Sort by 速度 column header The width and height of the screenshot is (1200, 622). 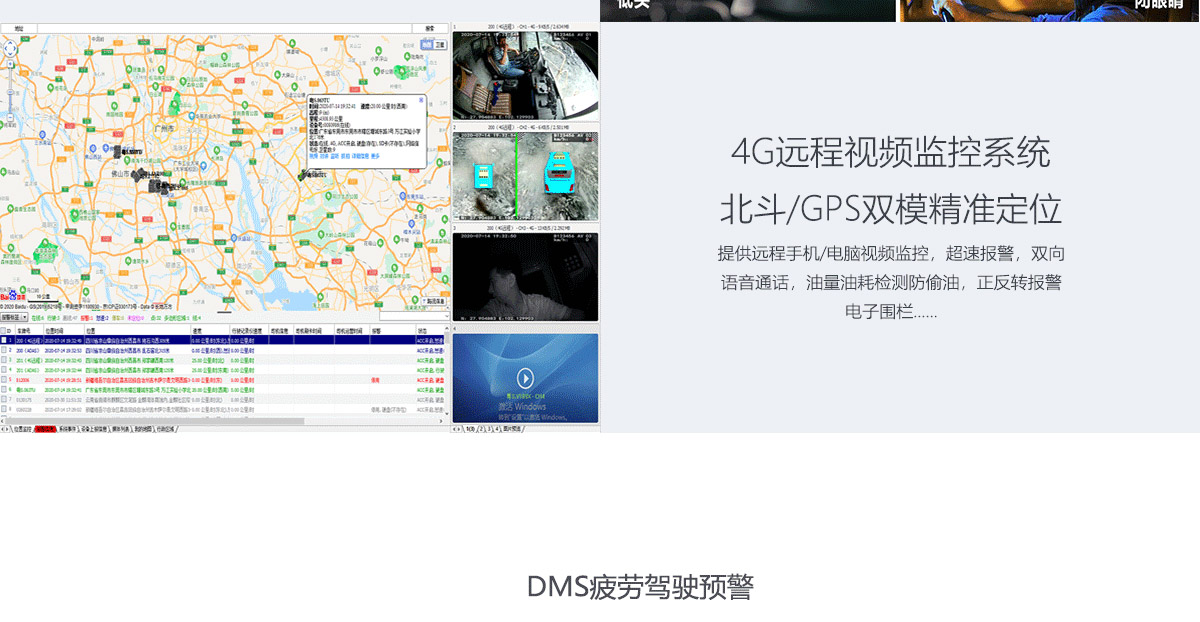(210, 330)
